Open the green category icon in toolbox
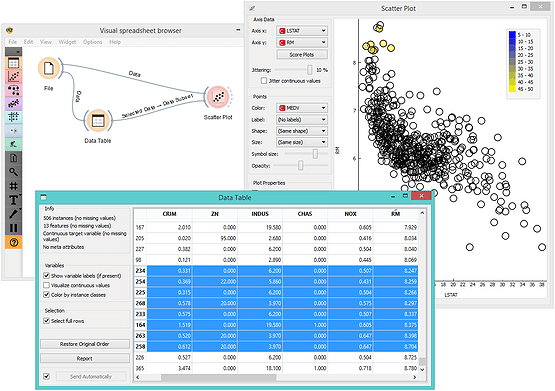Screen dimensions: 555x391 pyautogui.click(x=13, y=144)
